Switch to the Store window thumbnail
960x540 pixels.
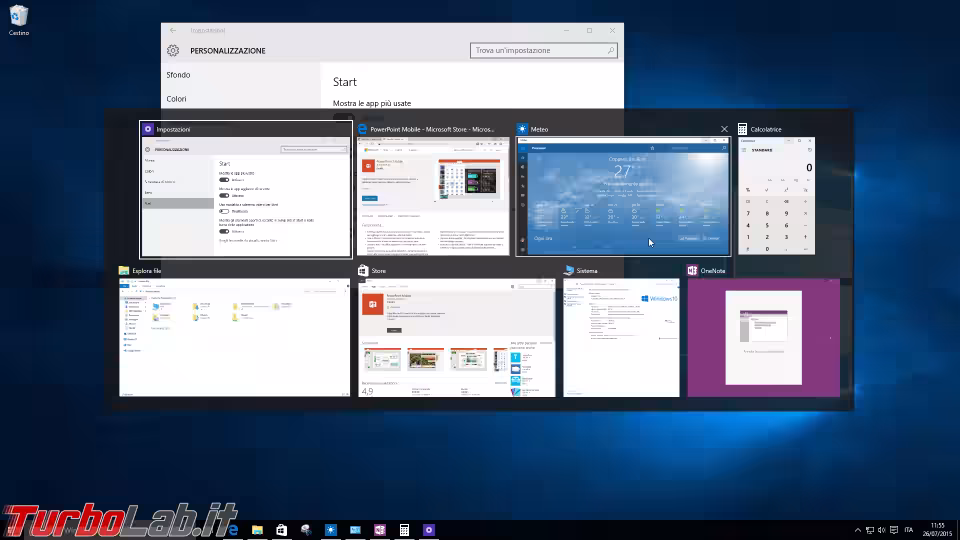pos(457,337)
